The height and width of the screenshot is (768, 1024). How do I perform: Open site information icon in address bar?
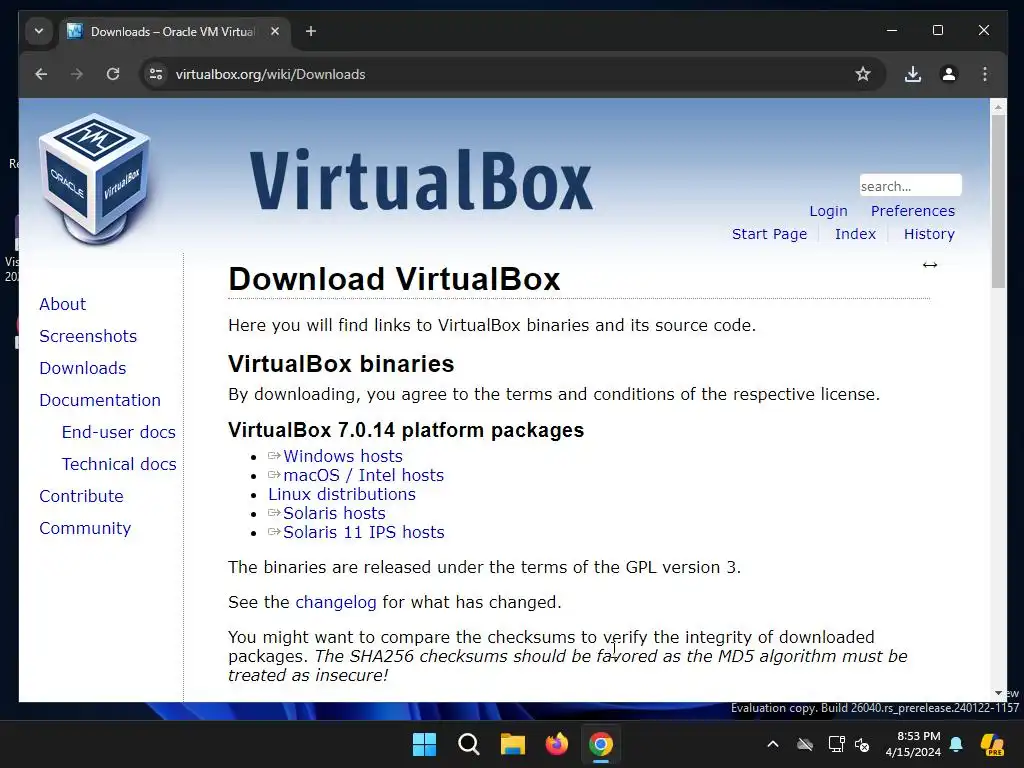(156, 74)
